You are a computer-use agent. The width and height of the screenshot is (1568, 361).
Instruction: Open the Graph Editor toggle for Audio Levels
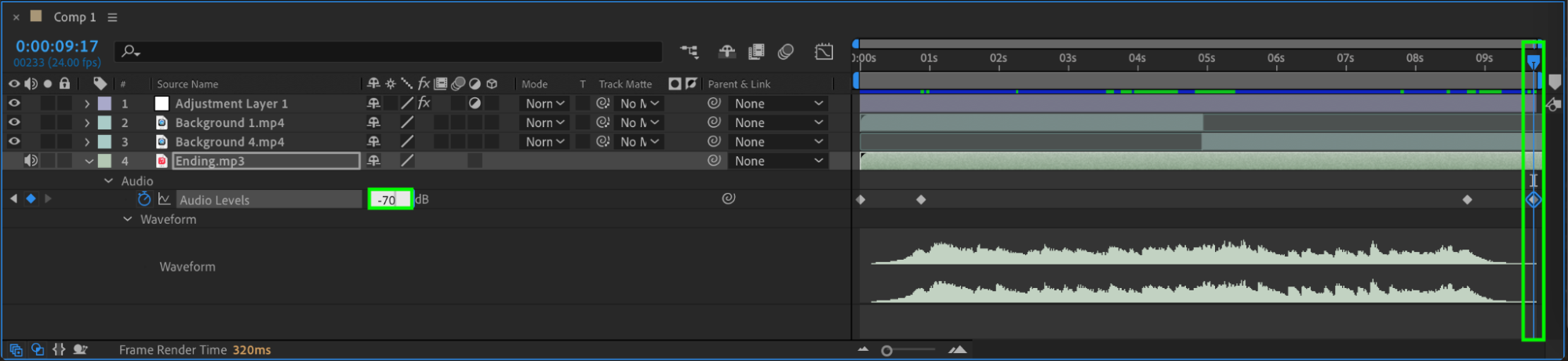(164, 199)
